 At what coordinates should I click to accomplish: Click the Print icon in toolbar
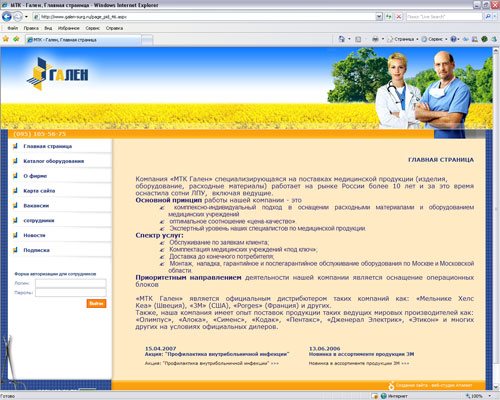375,39
